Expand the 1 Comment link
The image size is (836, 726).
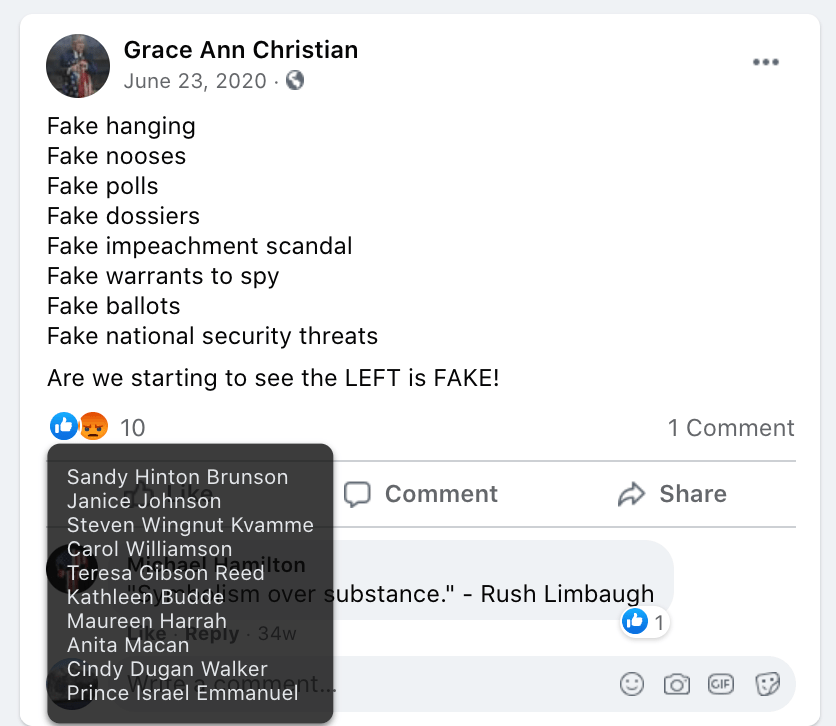[x=731, y=428]
